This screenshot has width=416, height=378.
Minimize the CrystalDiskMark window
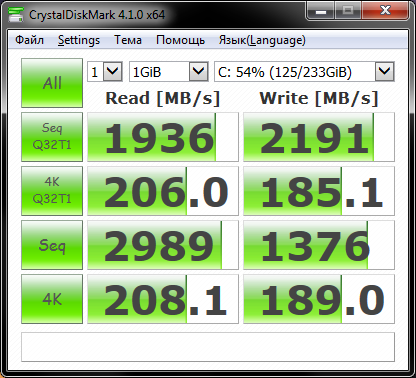tap(321, 11)
